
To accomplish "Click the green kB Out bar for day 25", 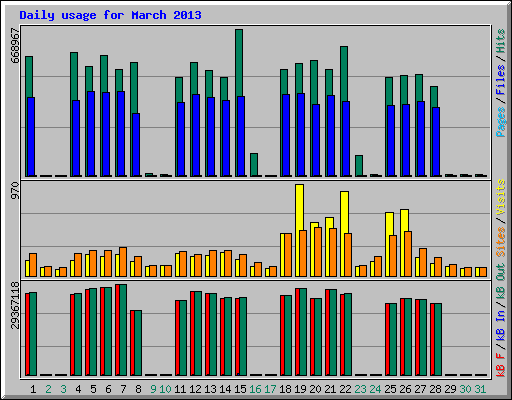I will [x=393, y=339].
